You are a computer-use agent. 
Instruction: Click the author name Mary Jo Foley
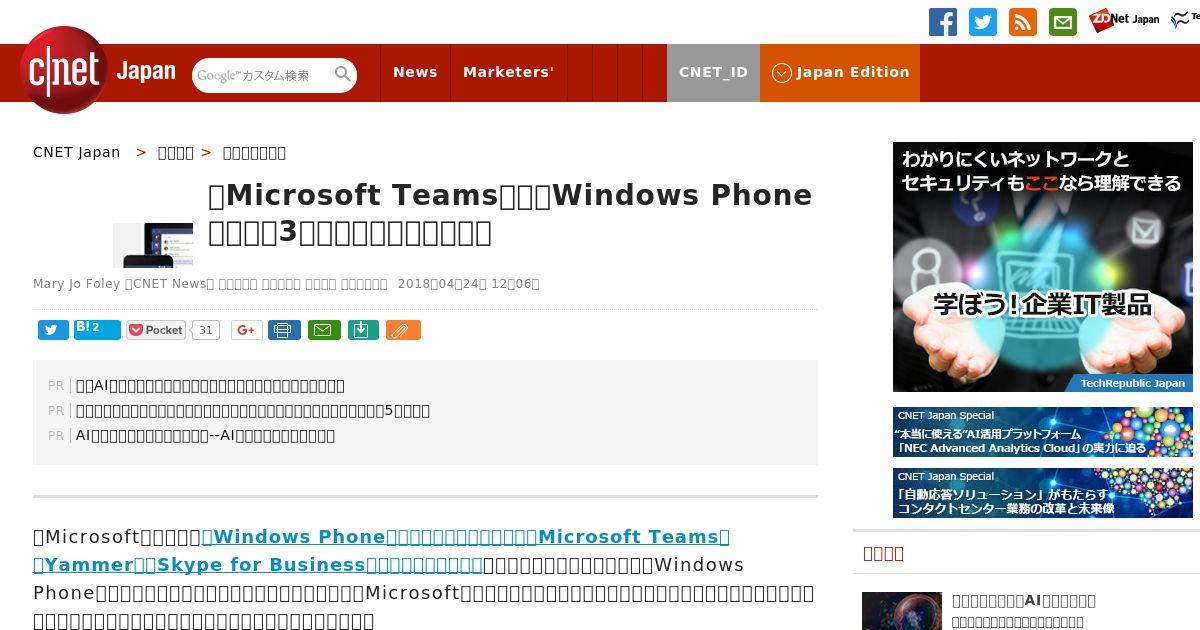click(76, 284)
